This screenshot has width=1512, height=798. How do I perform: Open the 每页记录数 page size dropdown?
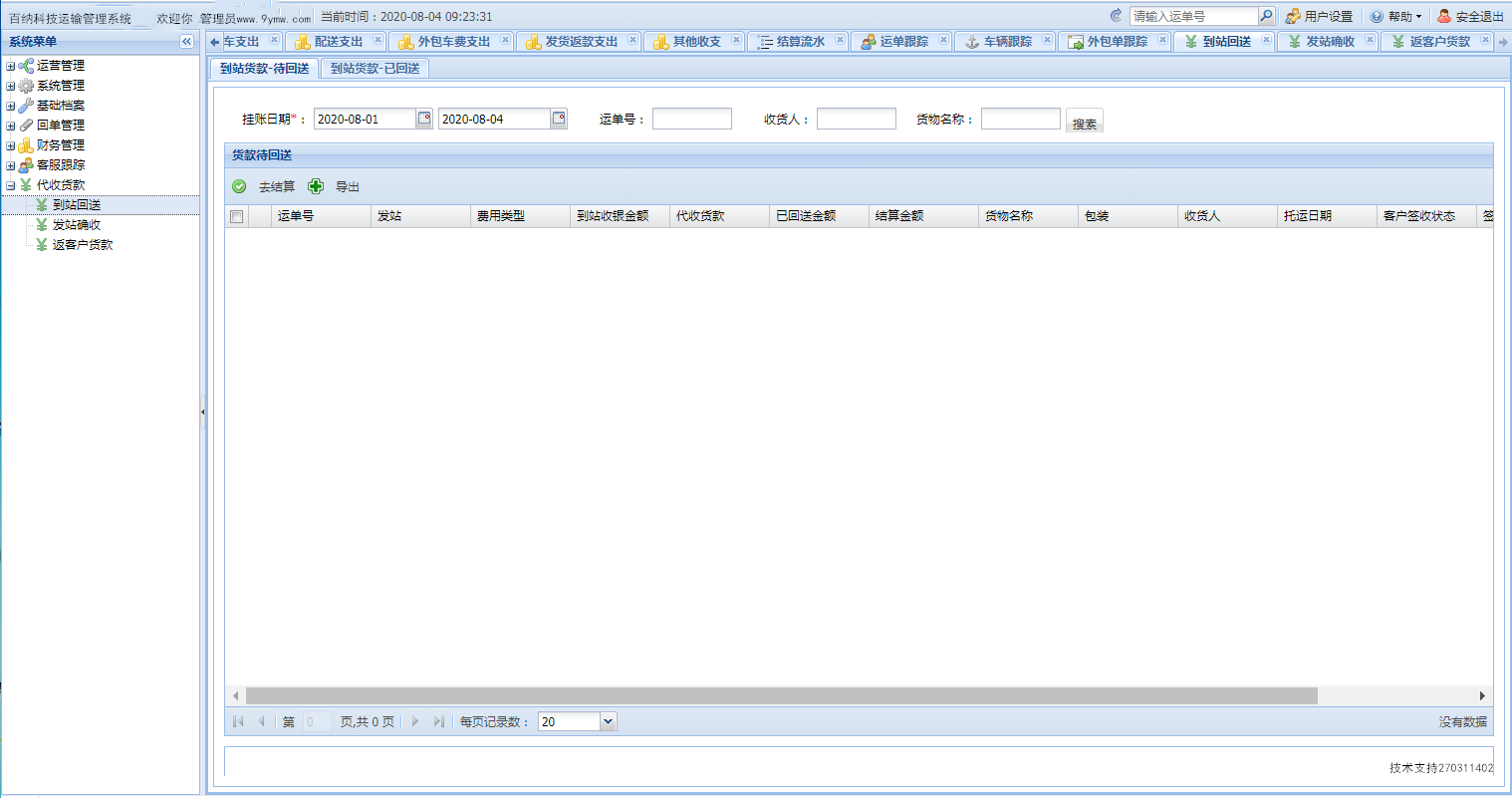[x=609, y=721]
